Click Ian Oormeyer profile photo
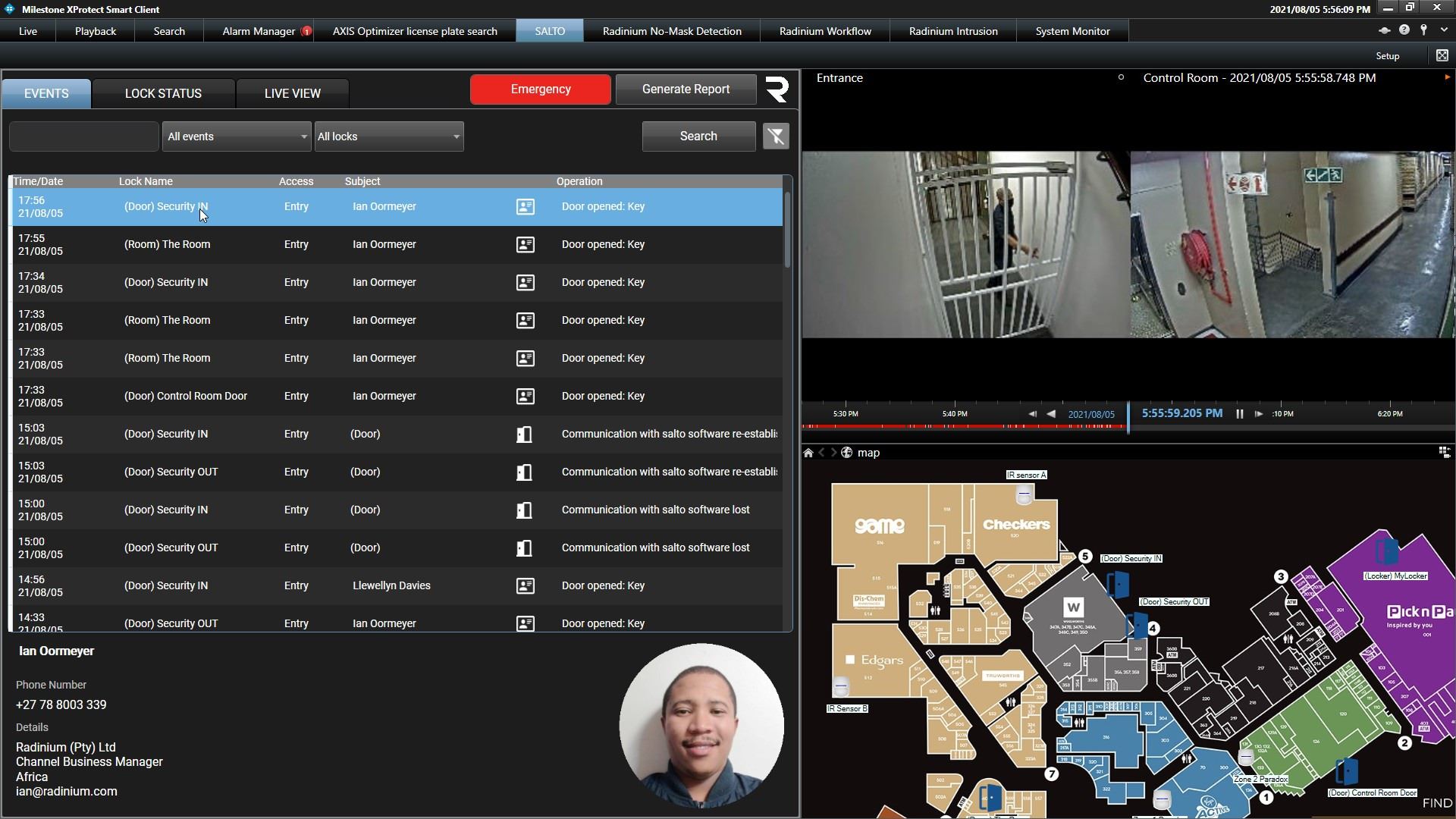The image size is (1456, 819). (701, 726)
